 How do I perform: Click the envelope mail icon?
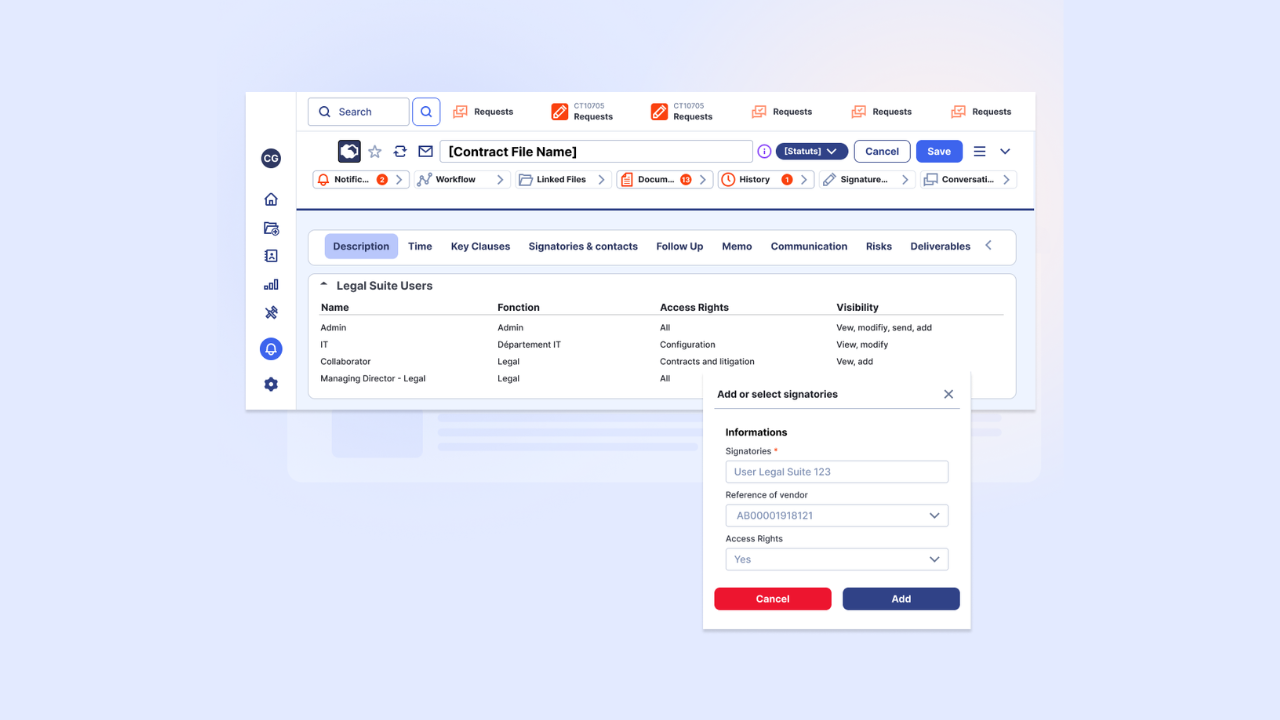coord(426,151)
